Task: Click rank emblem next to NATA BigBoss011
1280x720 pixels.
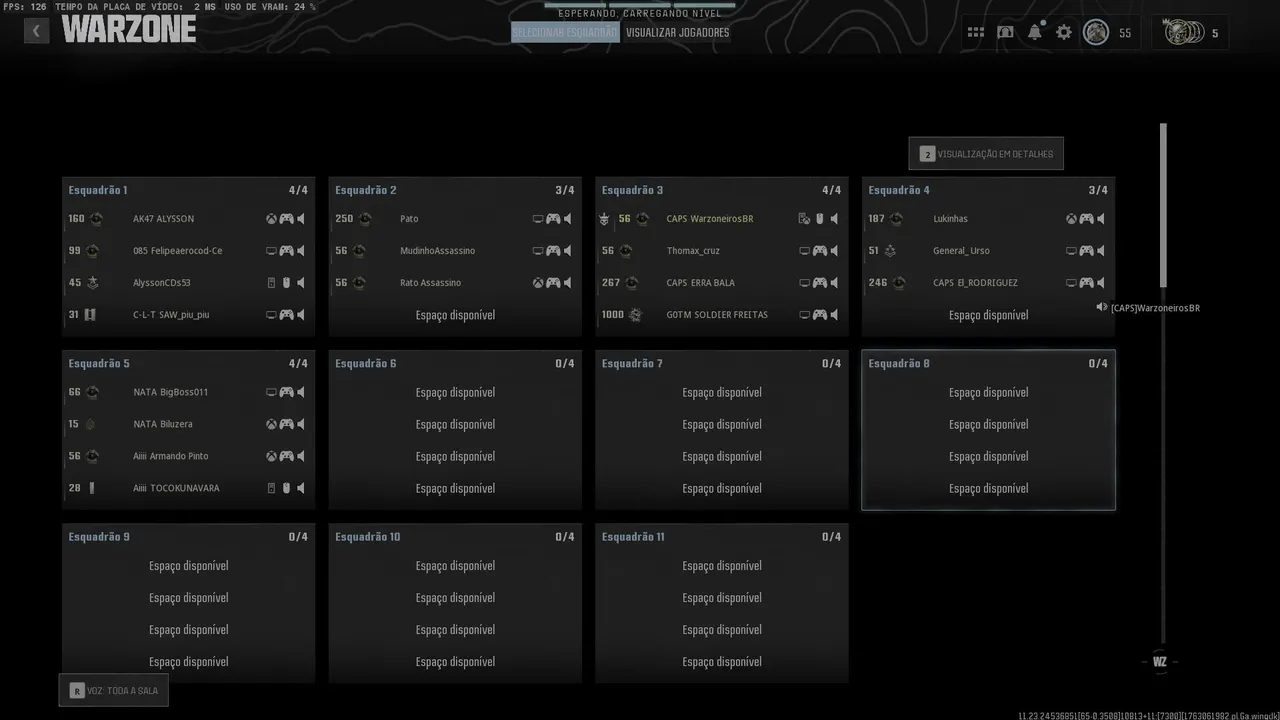Action: (92, 392)
